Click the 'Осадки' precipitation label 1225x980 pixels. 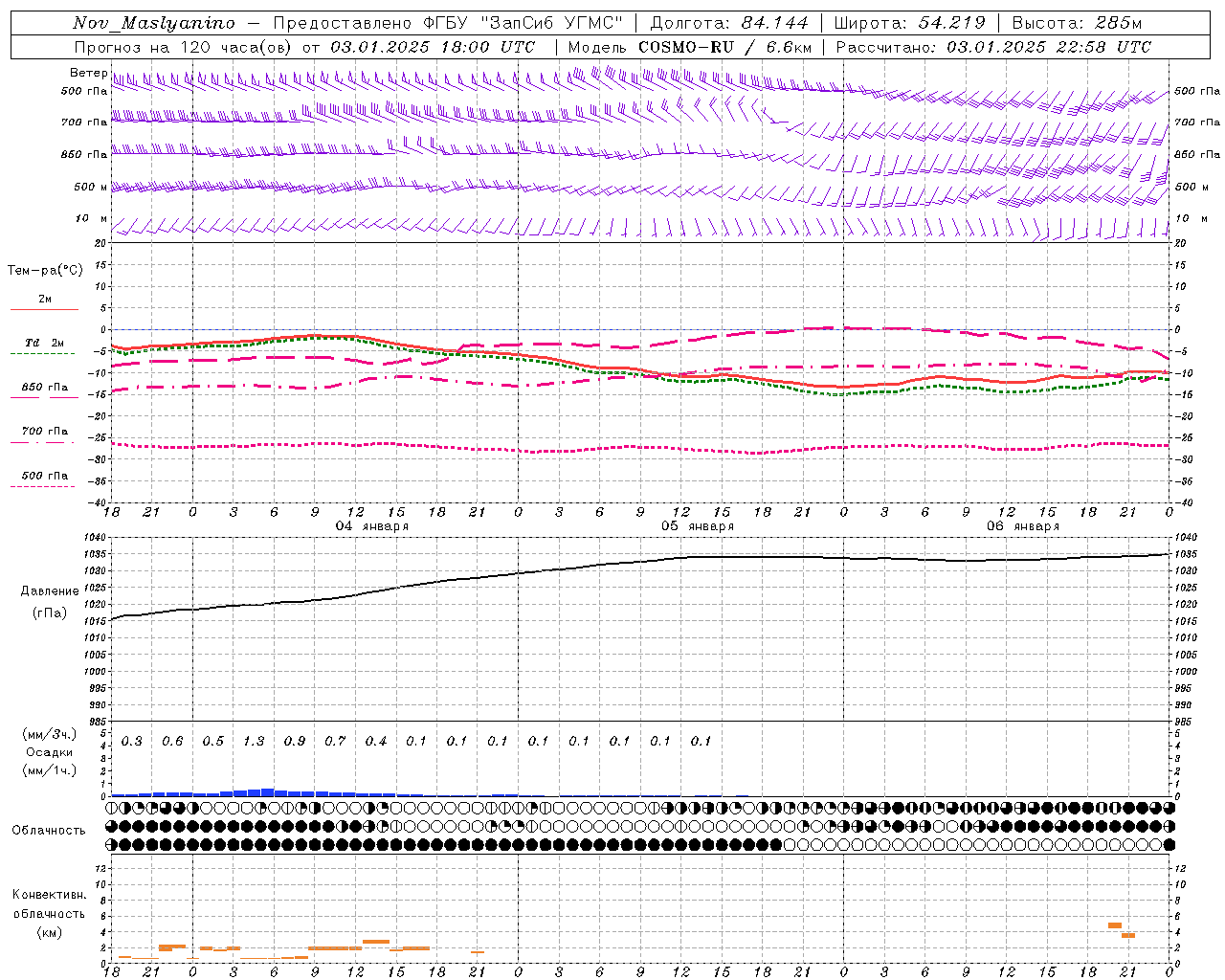[x=50, y=752]
